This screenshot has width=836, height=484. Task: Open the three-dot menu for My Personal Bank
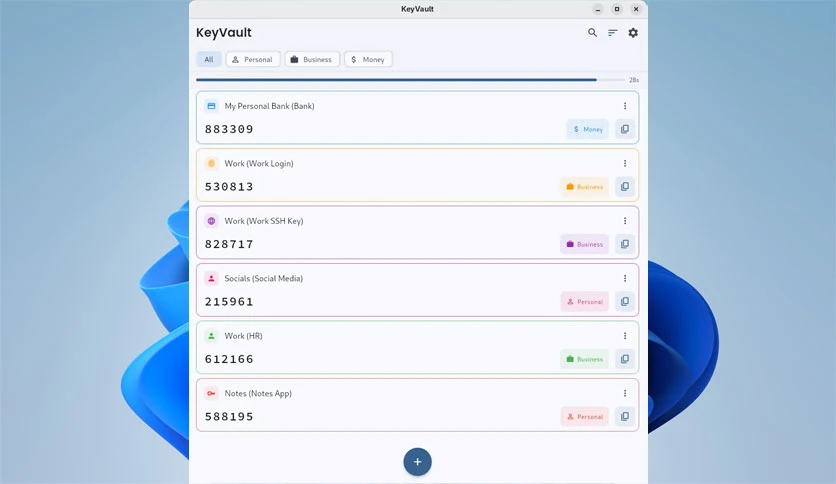tap(625, 106)
